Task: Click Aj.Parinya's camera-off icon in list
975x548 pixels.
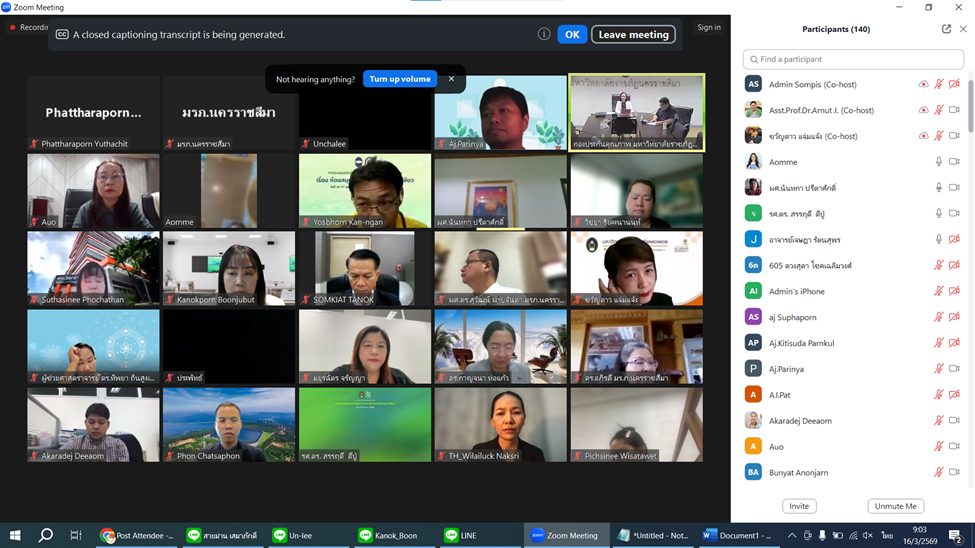Action: click(954, 369)
